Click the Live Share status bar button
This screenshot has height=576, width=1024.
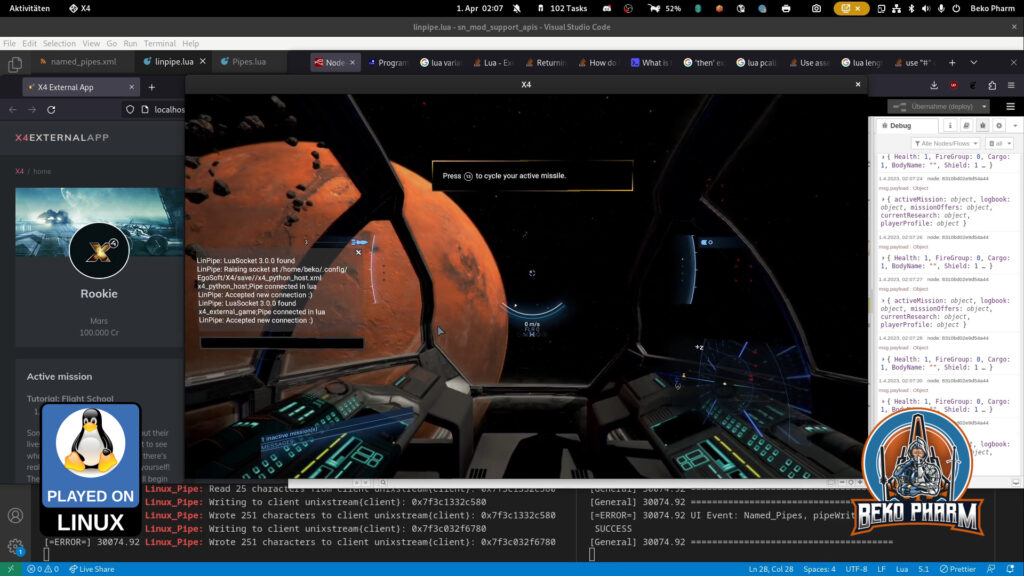[91, 569]
